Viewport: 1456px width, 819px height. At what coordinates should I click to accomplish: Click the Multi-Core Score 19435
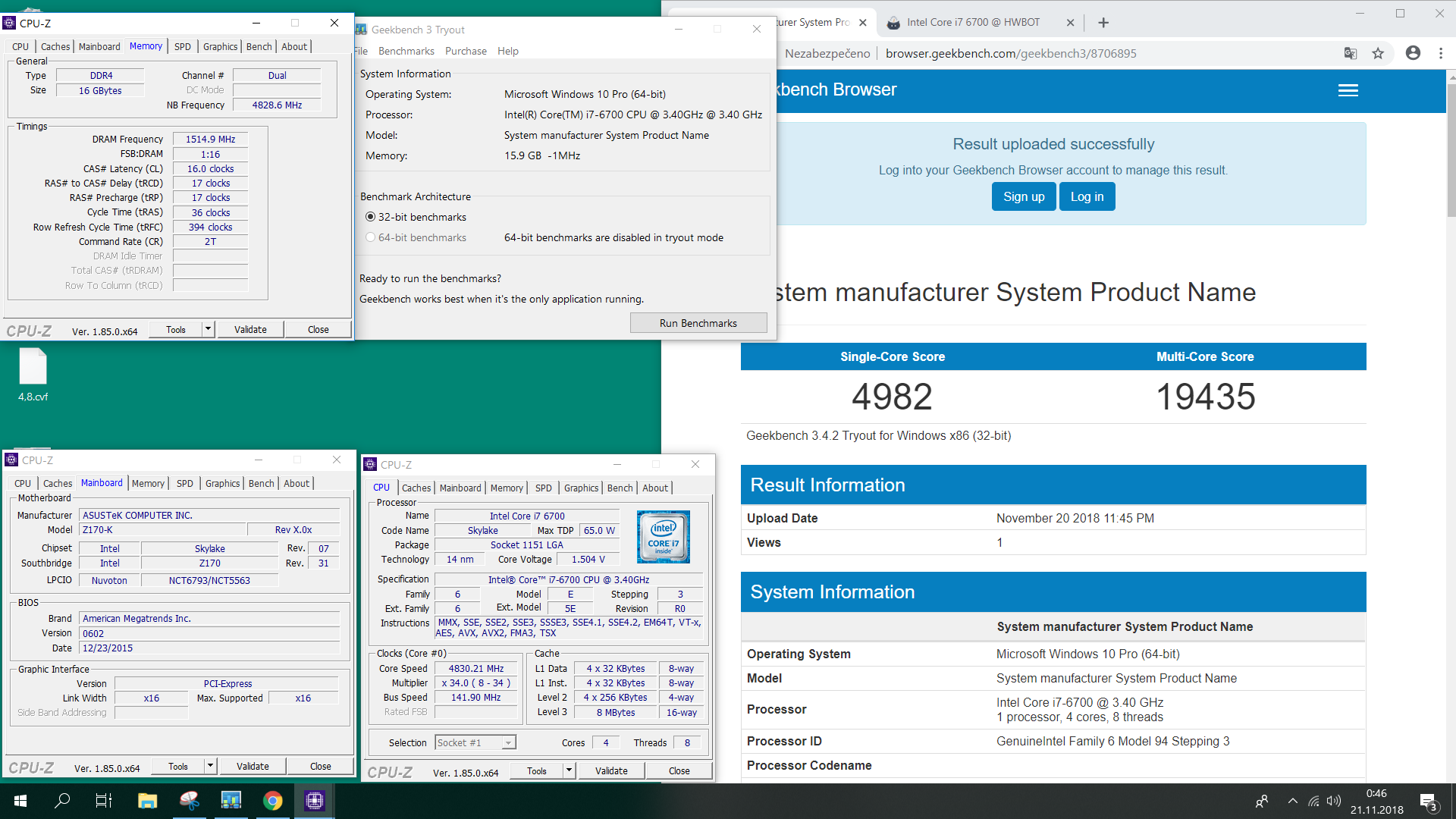pyautogui.click(x=1205, y=397)
